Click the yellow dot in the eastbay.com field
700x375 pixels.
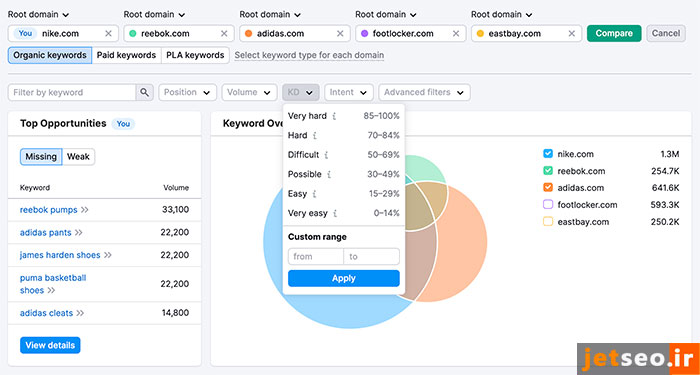(480, 33)
